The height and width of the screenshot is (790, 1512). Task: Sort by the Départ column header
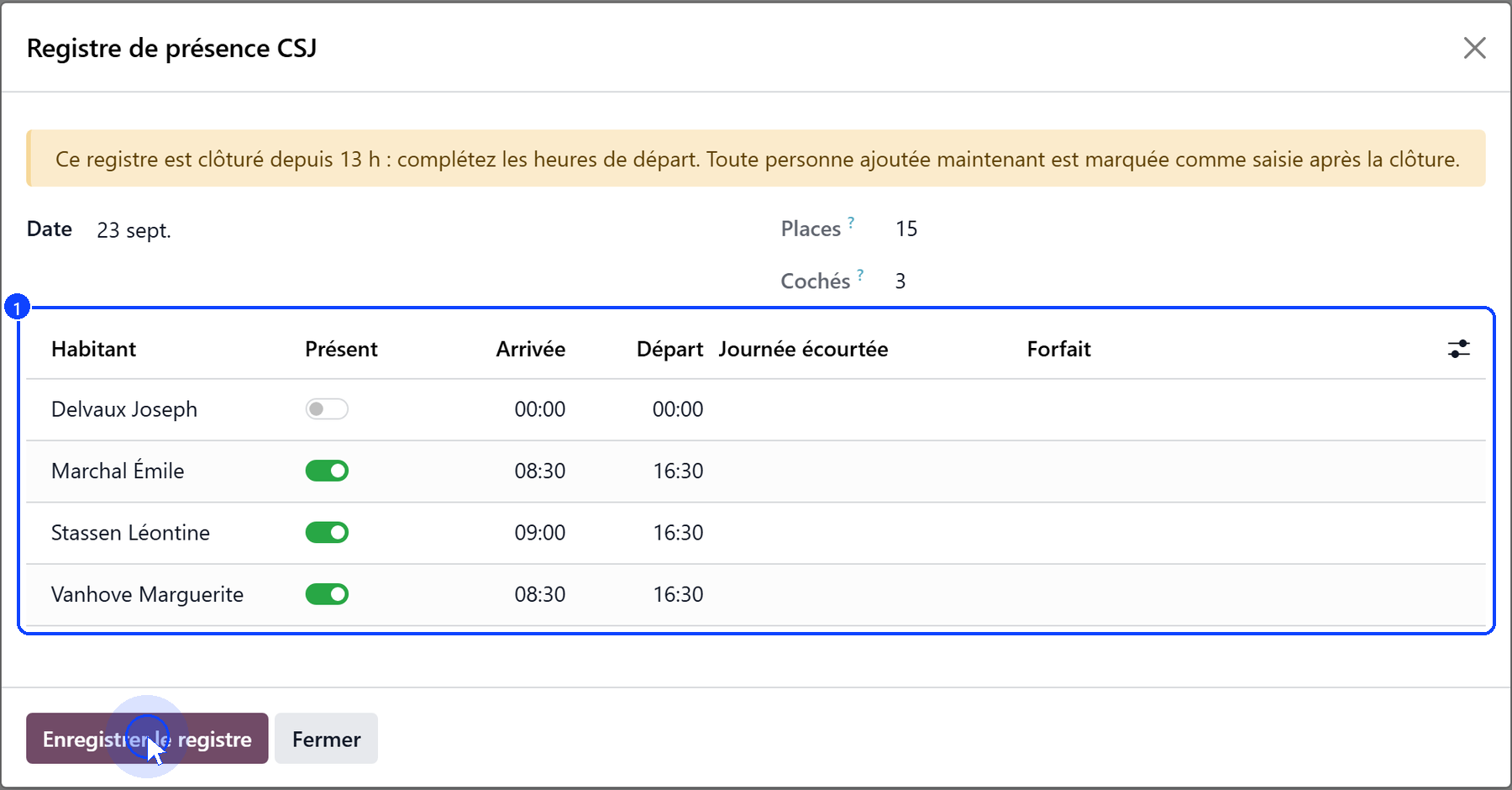[x=669, y=349]
